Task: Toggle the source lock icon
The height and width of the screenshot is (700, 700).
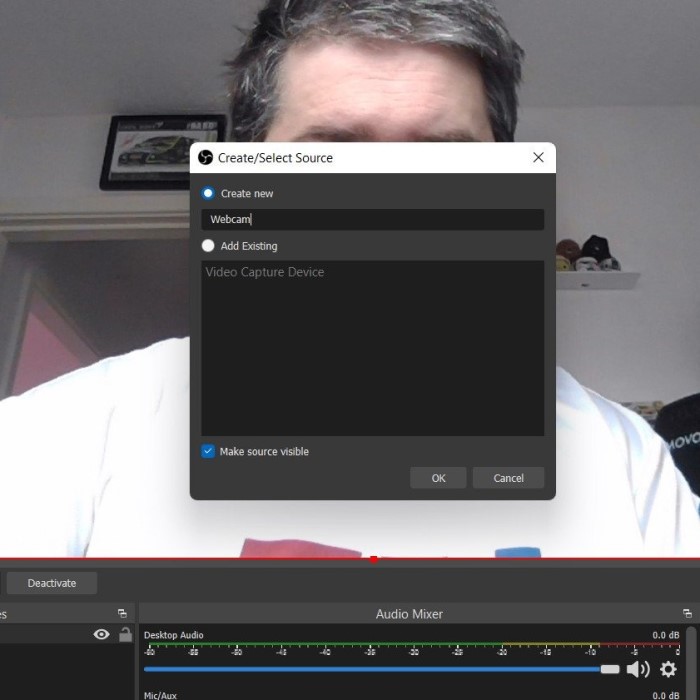Action: [x=125, y=634]
